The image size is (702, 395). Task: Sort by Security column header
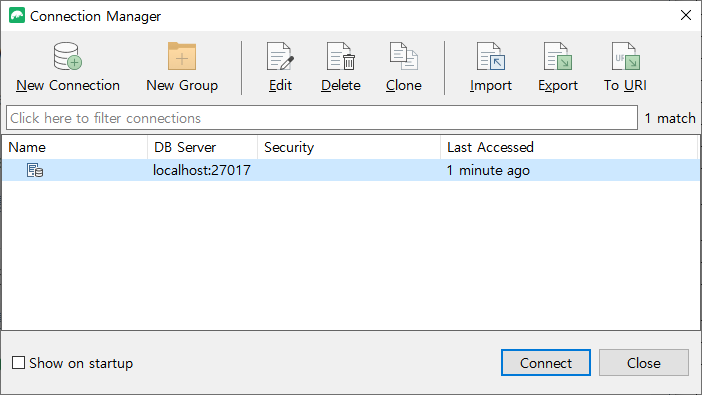(349, 147)
